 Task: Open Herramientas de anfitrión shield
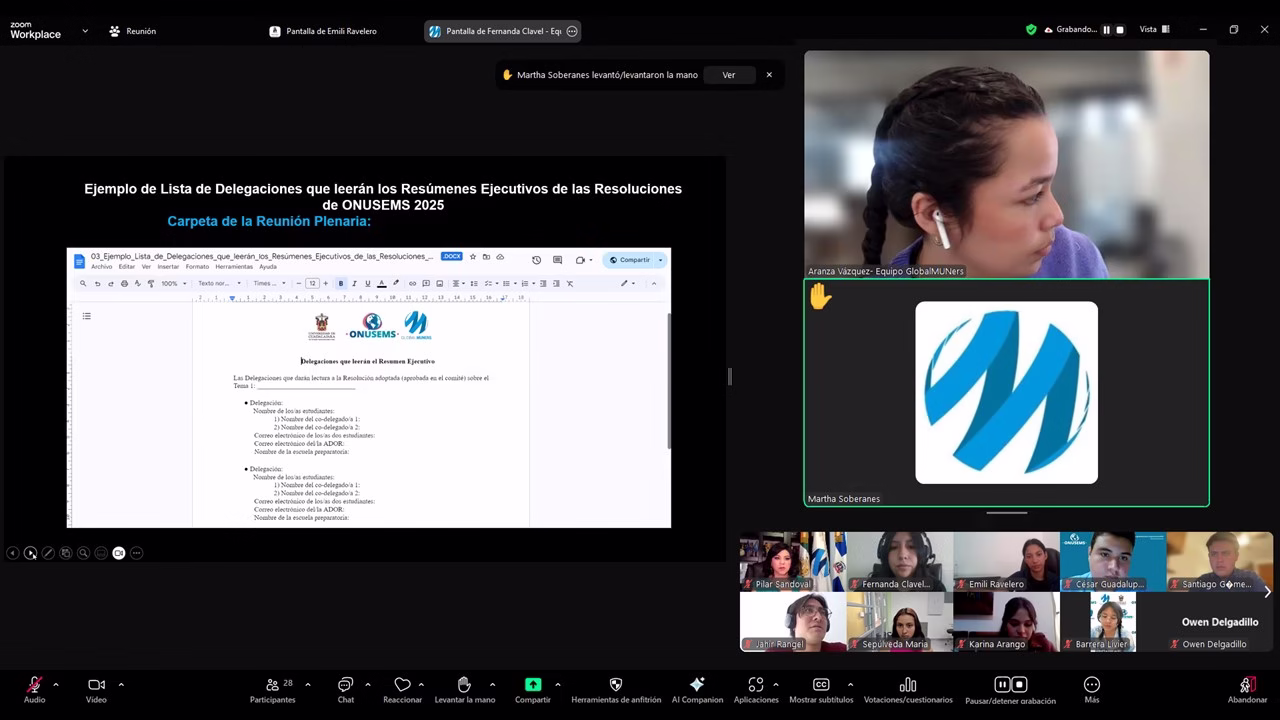[615, 685]
